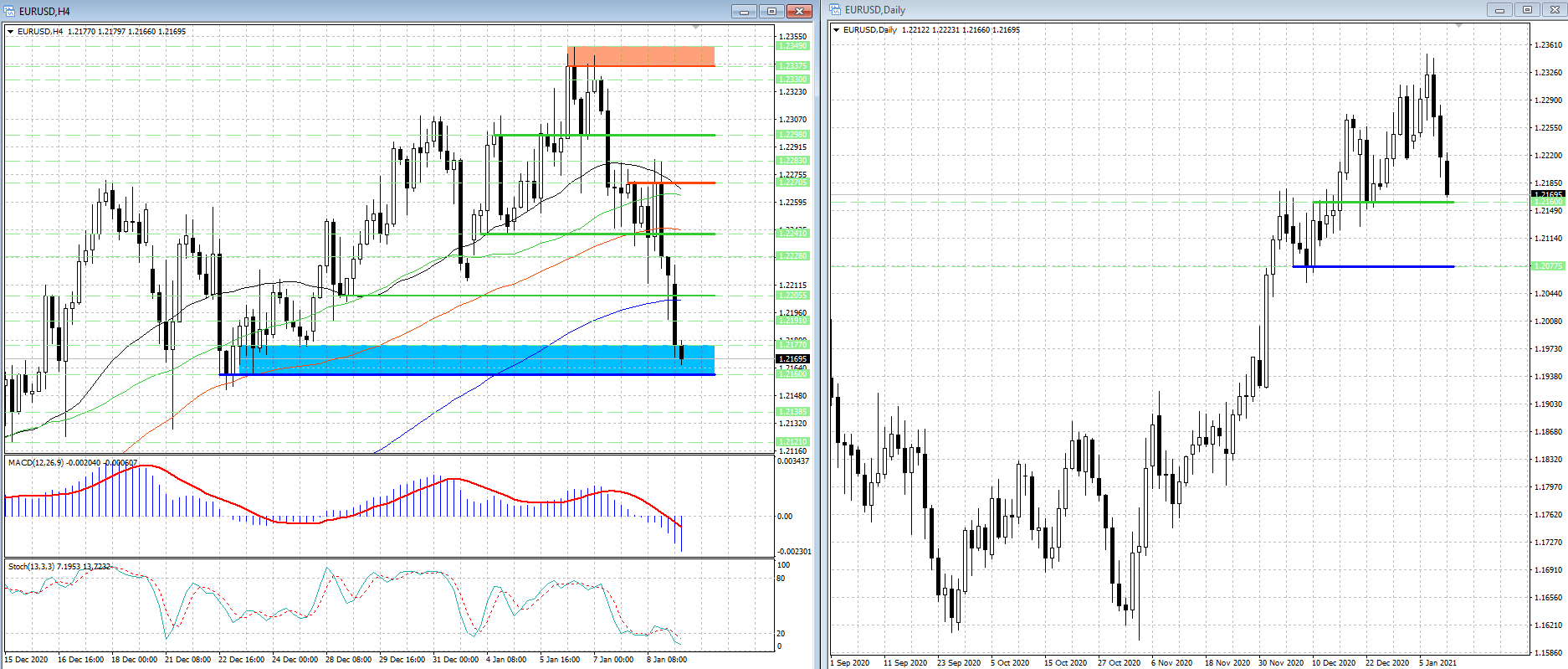Open the dropdown arrow beside EURUSD,Daily chart label

pyautogui.click(x=836, y=30)
